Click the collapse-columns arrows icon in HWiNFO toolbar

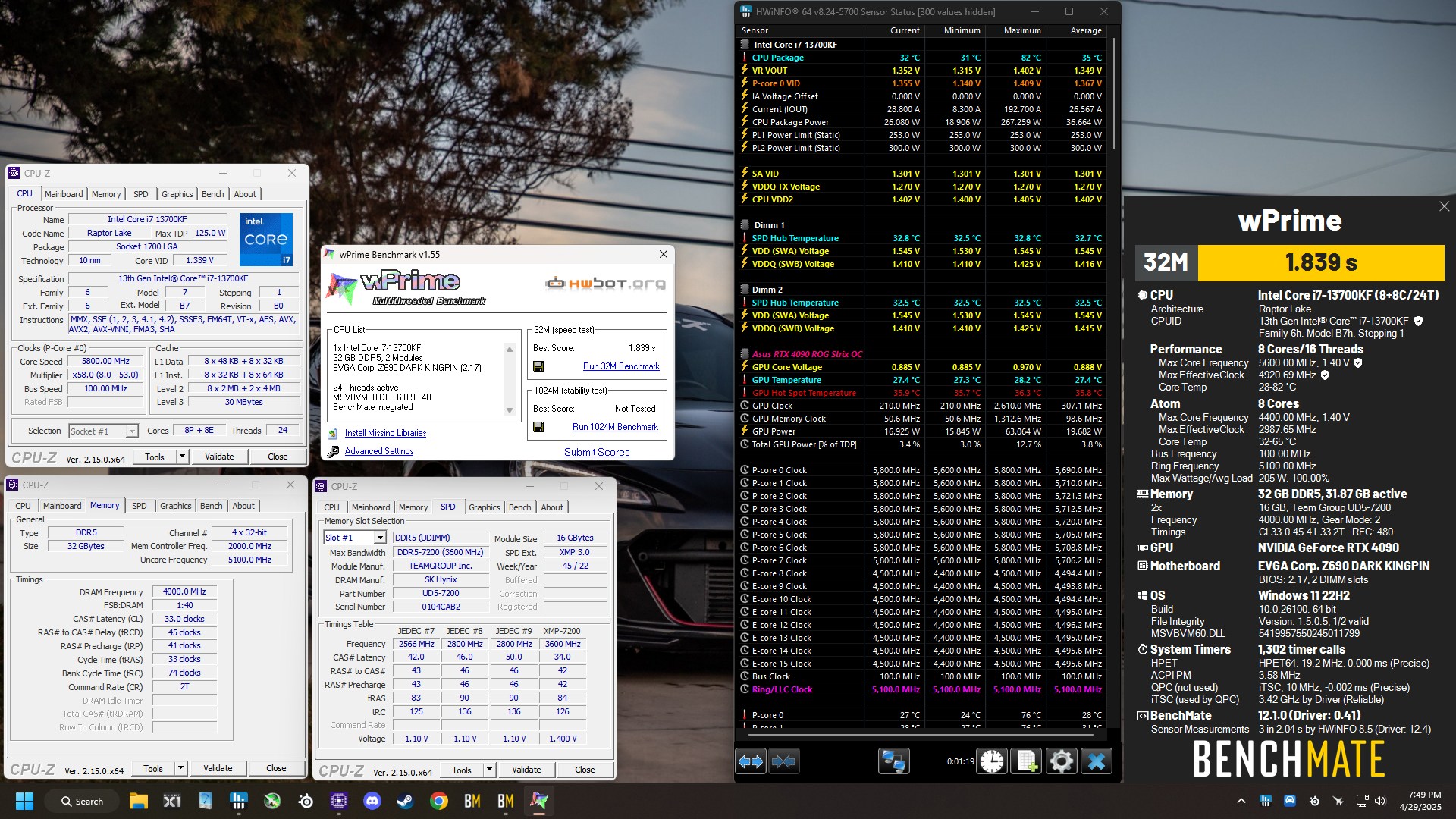tap(784, 761)
